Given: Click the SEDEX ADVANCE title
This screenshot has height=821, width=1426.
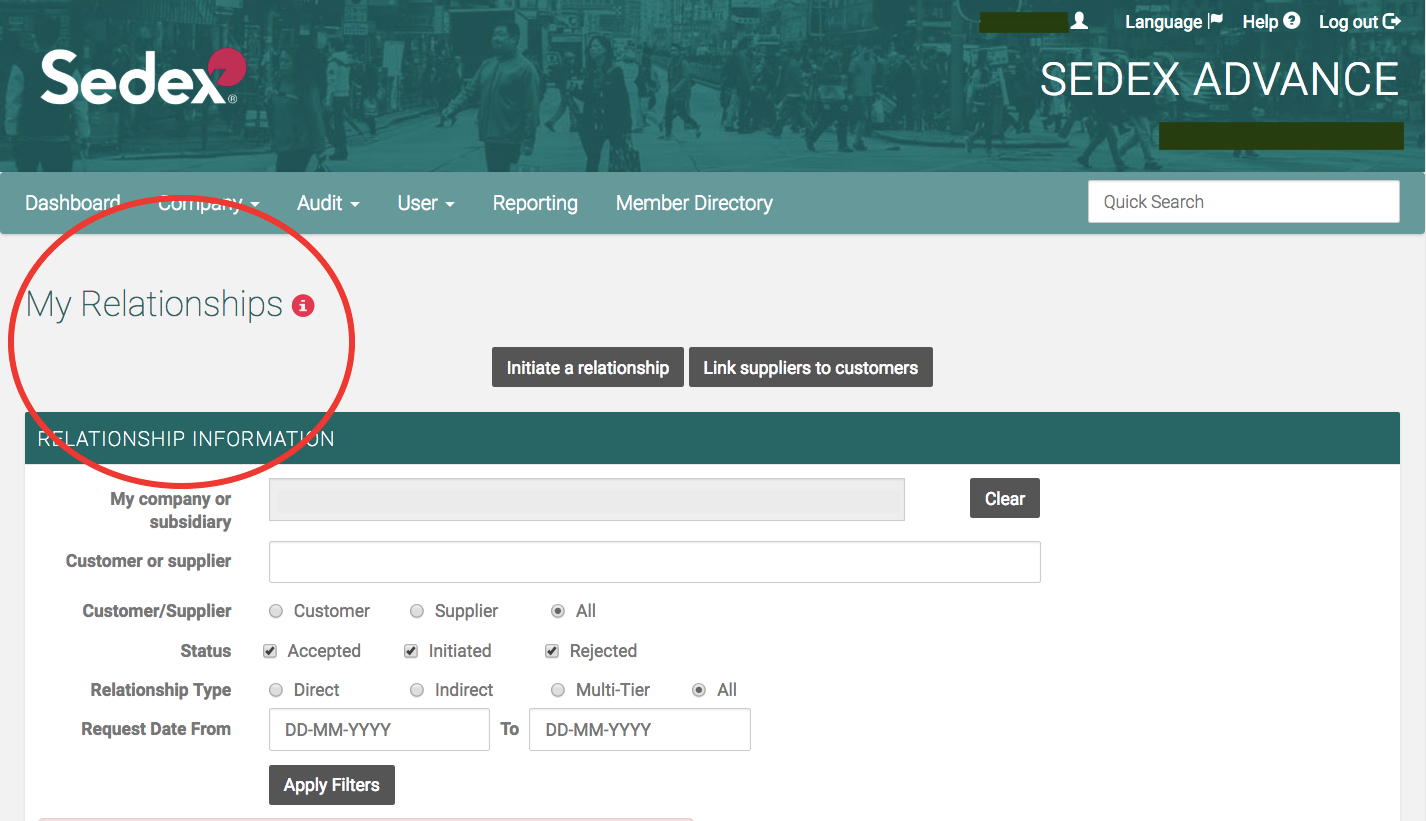Looking at the screenshot, I should [x=1219, y=80].
